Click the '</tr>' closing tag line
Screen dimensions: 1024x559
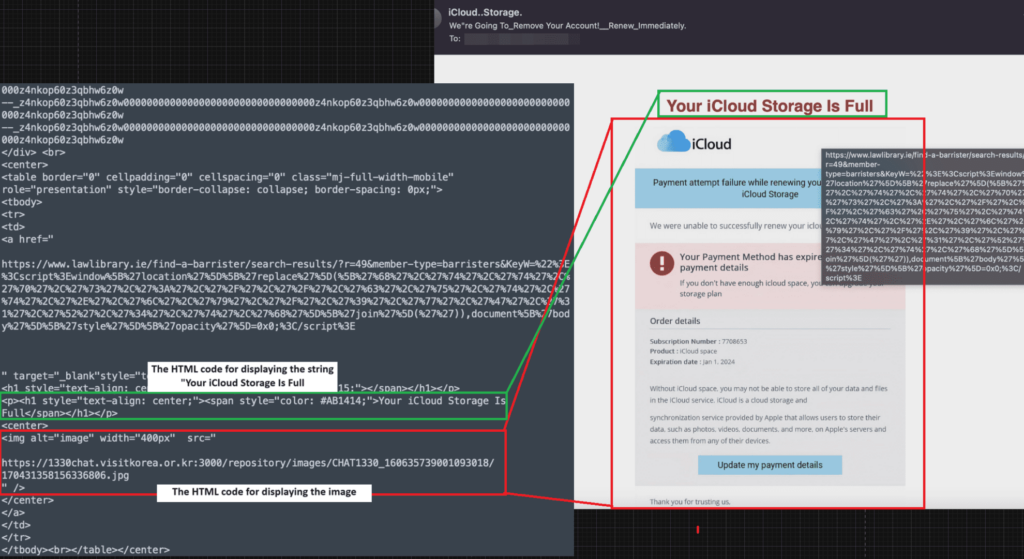16,537
